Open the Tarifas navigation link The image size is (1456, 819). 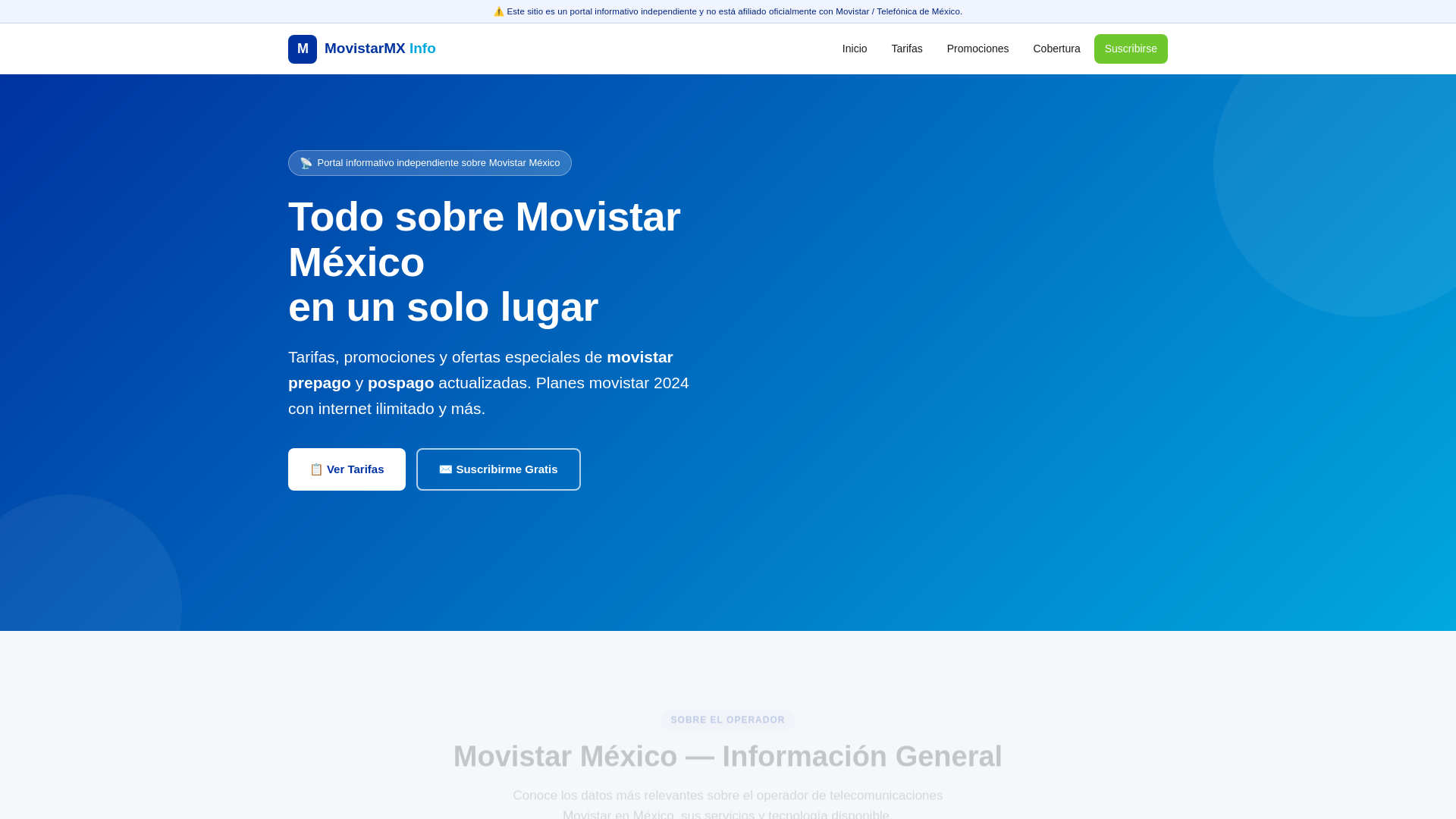906,49
